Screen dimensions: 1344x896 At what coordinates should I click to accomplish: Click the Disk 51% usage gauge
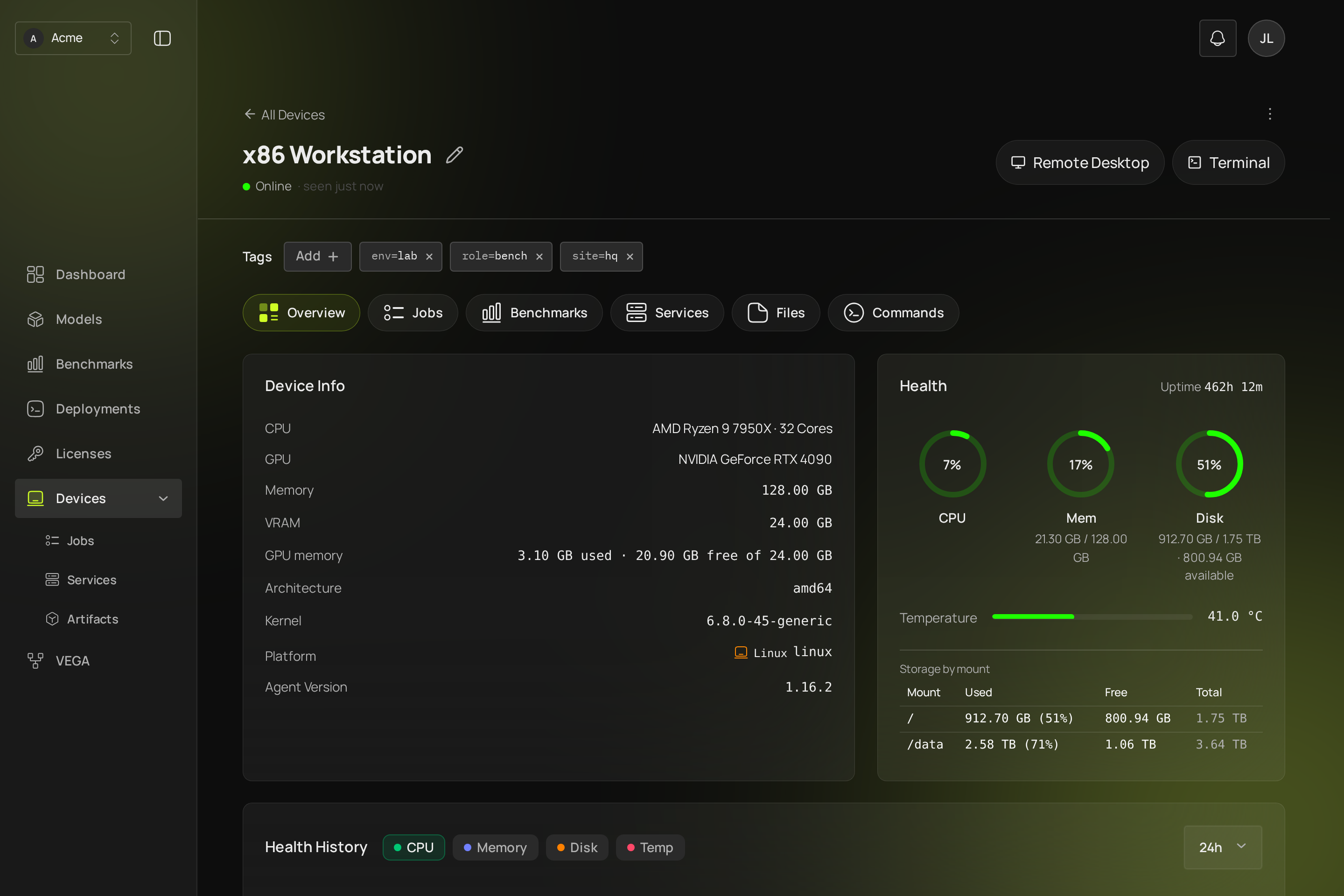pyautogui.click(x=1209, y=464)
